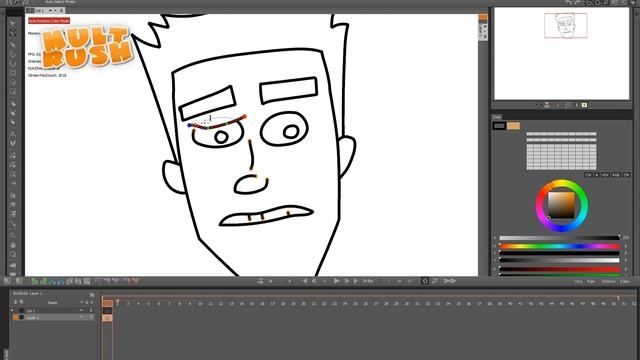Click the Name column header in timeline
This screenshot has width=640, height=360.
click(52, 302)
